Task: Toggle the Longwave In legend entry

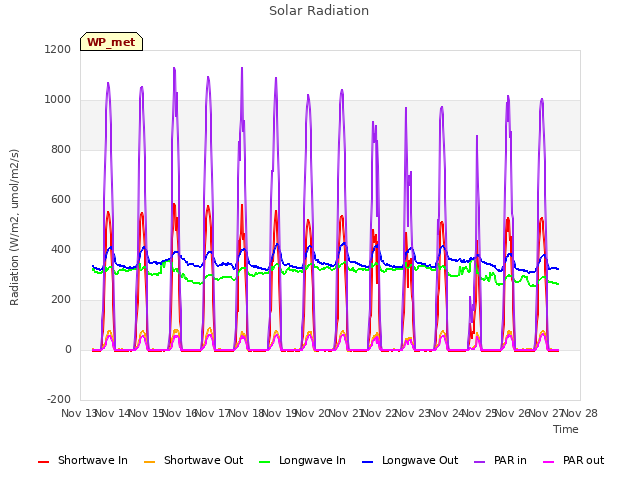Action: point(302,460)
